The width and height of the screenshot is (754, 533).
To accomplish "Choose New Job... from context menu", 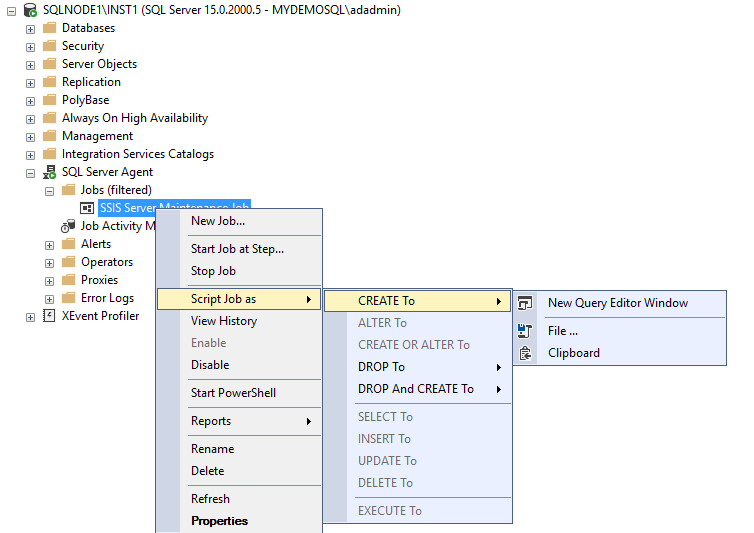I will click(x=239, y=221).
